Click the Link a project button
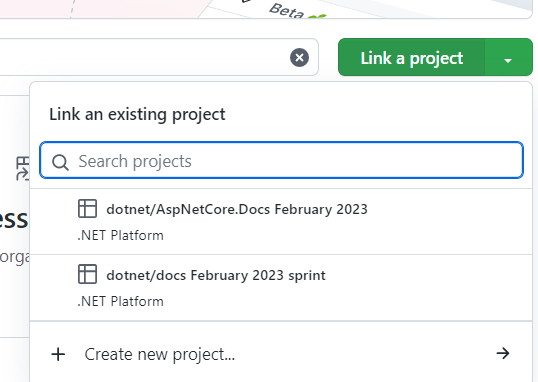 tap(411, 57)
